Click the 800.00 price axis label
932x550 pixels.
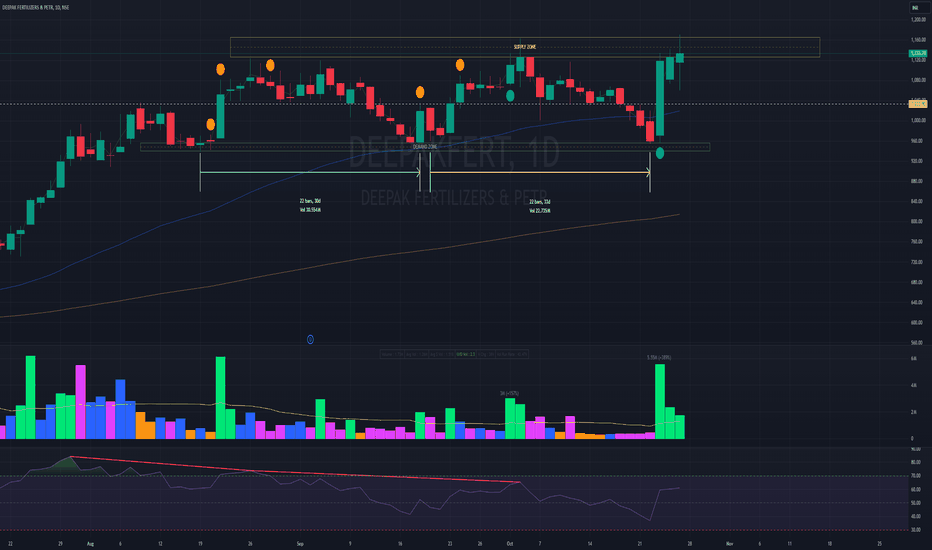click(917, 221)
